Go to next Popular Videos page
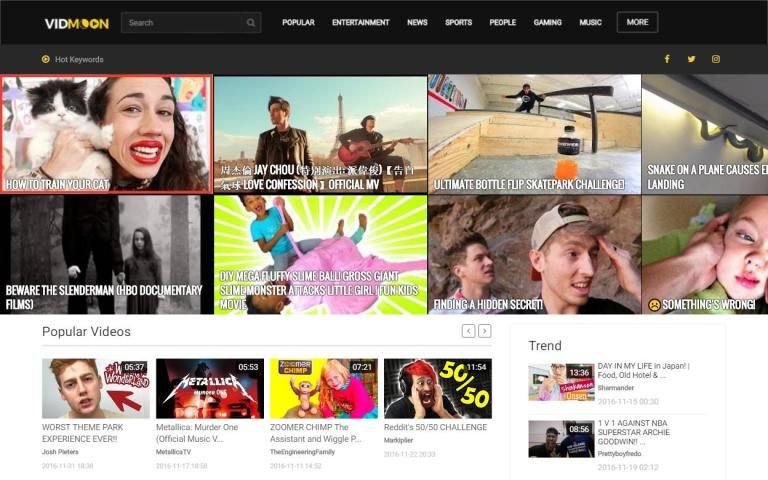The height and width of the screenshot is (480, 768). click(x=485, y=331)
